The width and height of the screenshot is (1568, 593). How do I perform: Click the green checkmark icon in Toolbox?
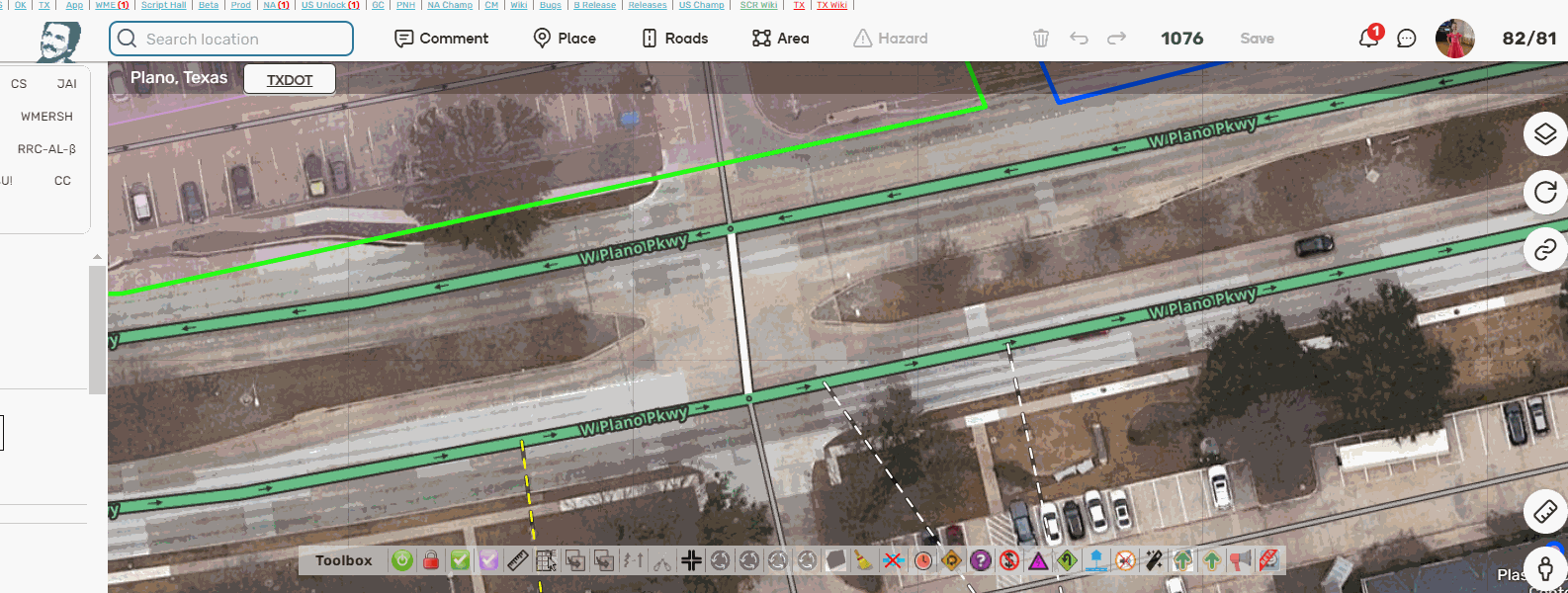tap(460, 560)
